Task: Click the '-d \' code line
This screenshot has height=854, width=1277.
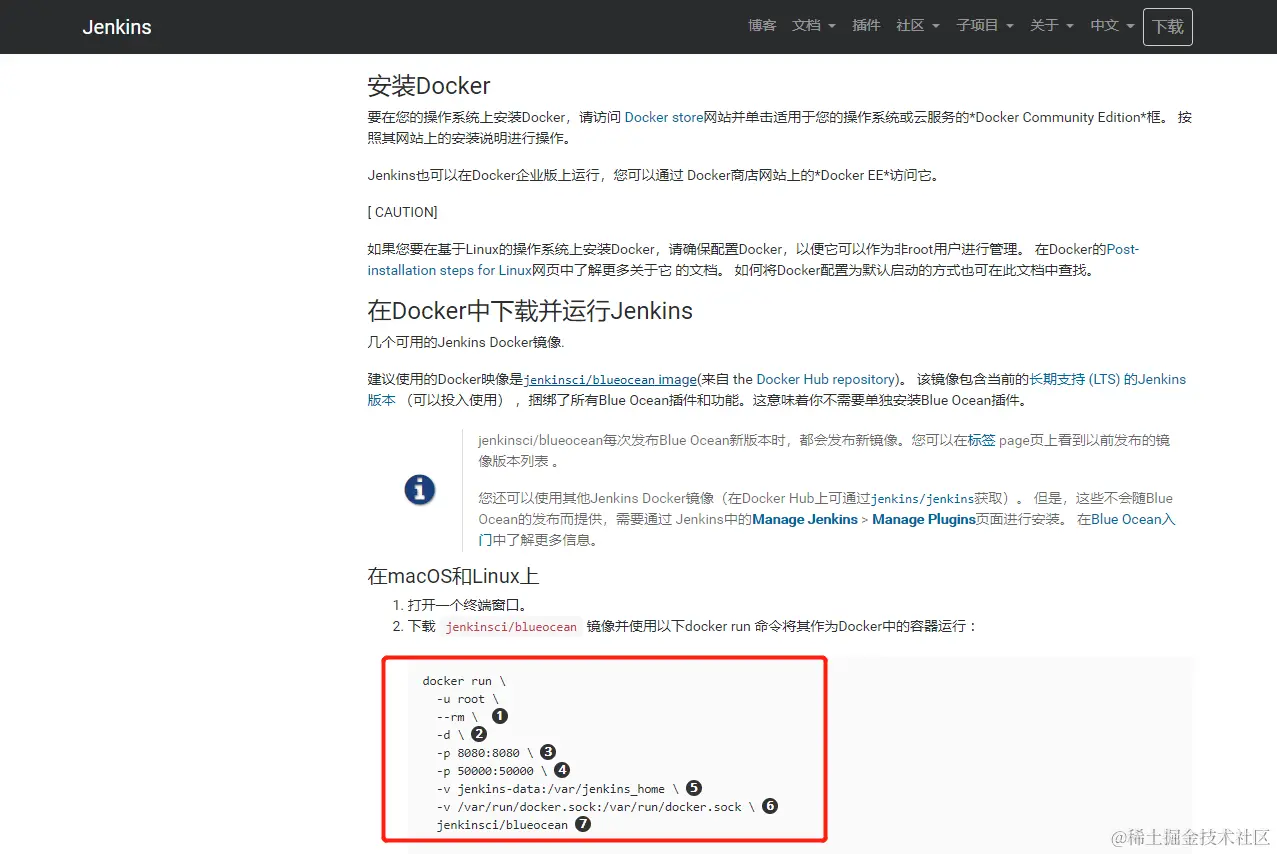Action: tap(450, 735)
